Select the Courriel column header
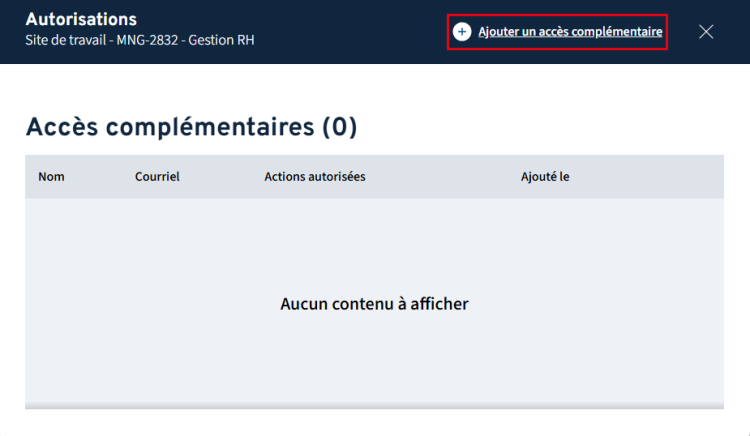The height and width of the screenshot is (436, 750). pos(157,177)
